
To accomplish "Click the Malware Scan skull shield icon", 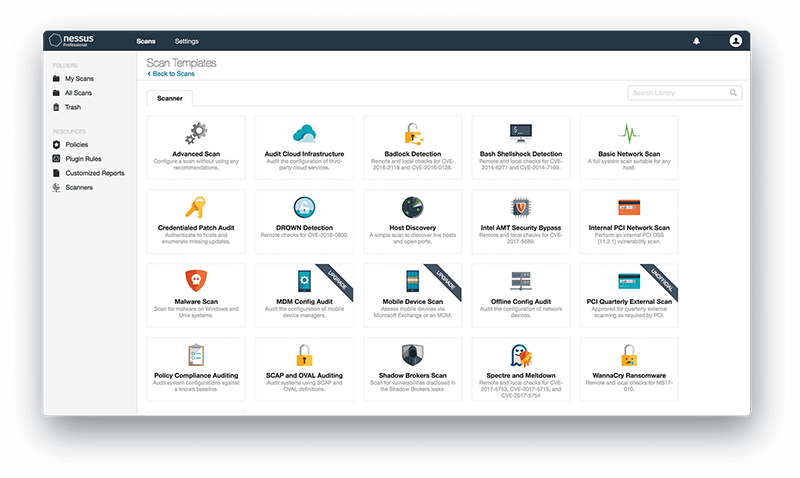I will coord(196,281).
